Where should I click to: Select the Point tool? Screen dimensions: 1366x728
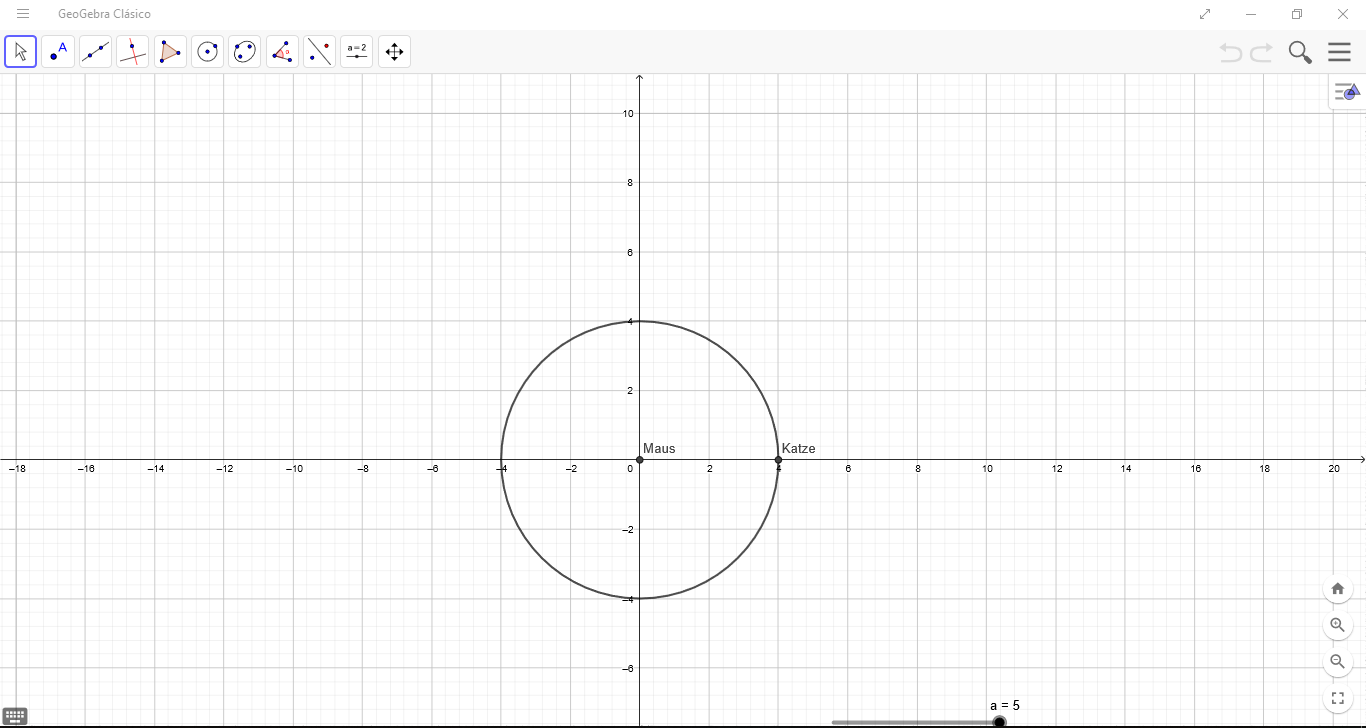pos(58,52)
